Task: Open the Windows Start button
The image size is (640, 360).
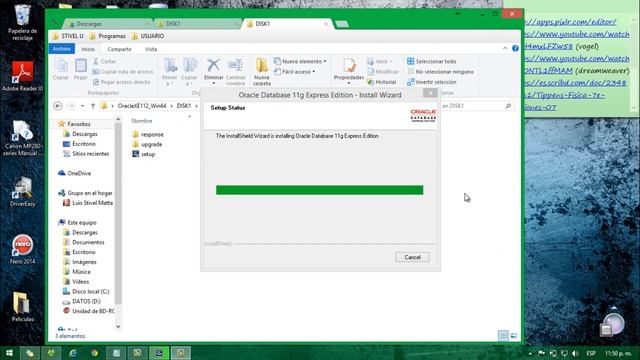Action: pyautogui.click(x=9, y=353)
